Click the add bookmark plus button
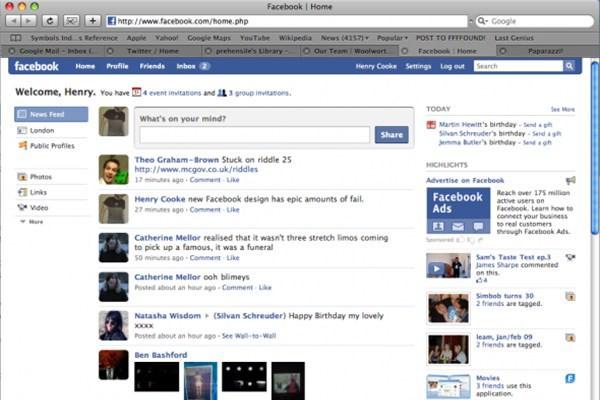This screenshot has width=600, height=400. pos(93,21)
